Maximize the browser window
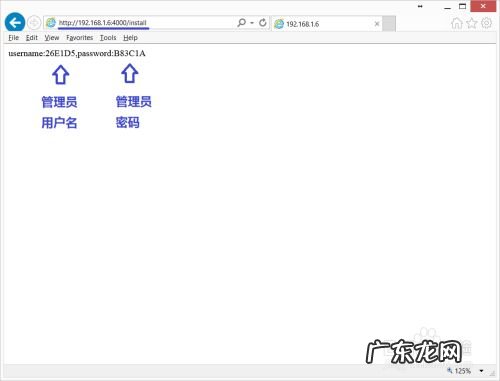 [463, 6]
